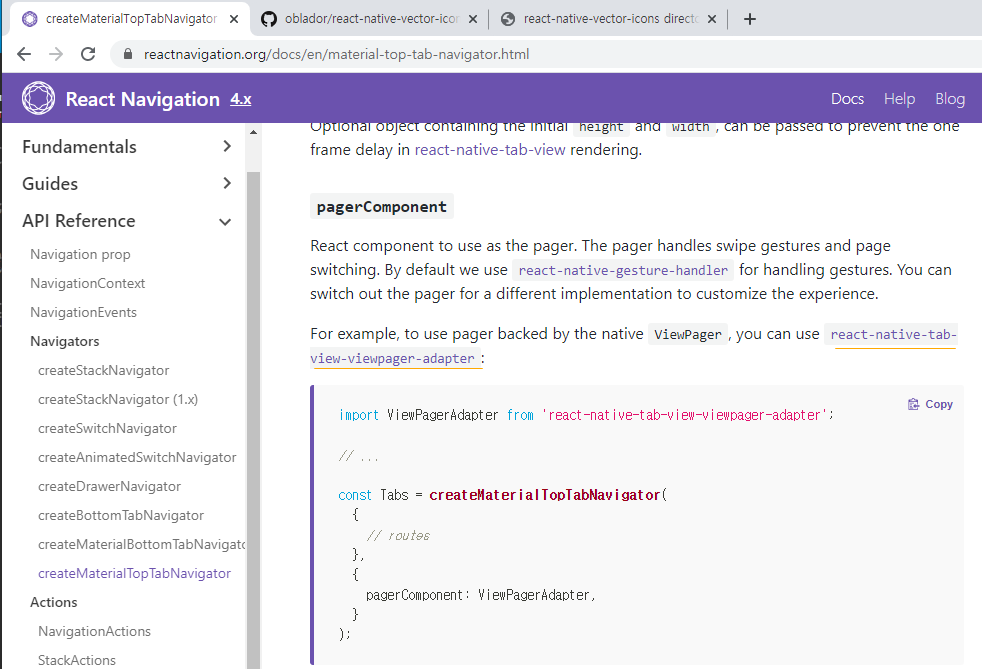Switch to the oblador/react-native-vector-icons tab
The image size is (982, 669).
(x=371, y=19)
